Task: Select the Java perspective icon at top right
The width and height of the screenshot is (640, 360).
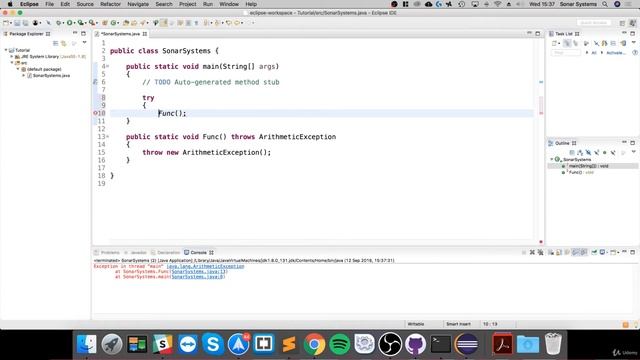Action: (x=633, y=23)
